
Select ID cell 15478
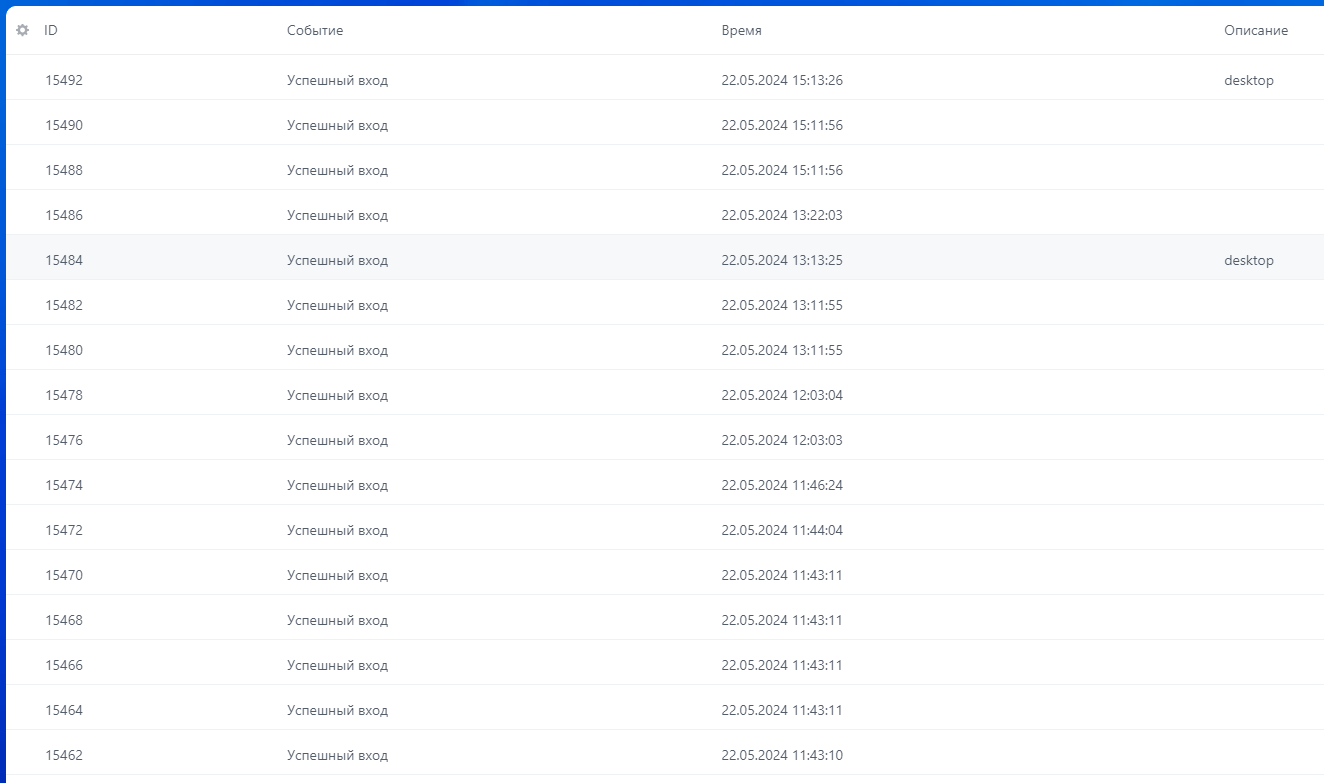pos(64,395)
